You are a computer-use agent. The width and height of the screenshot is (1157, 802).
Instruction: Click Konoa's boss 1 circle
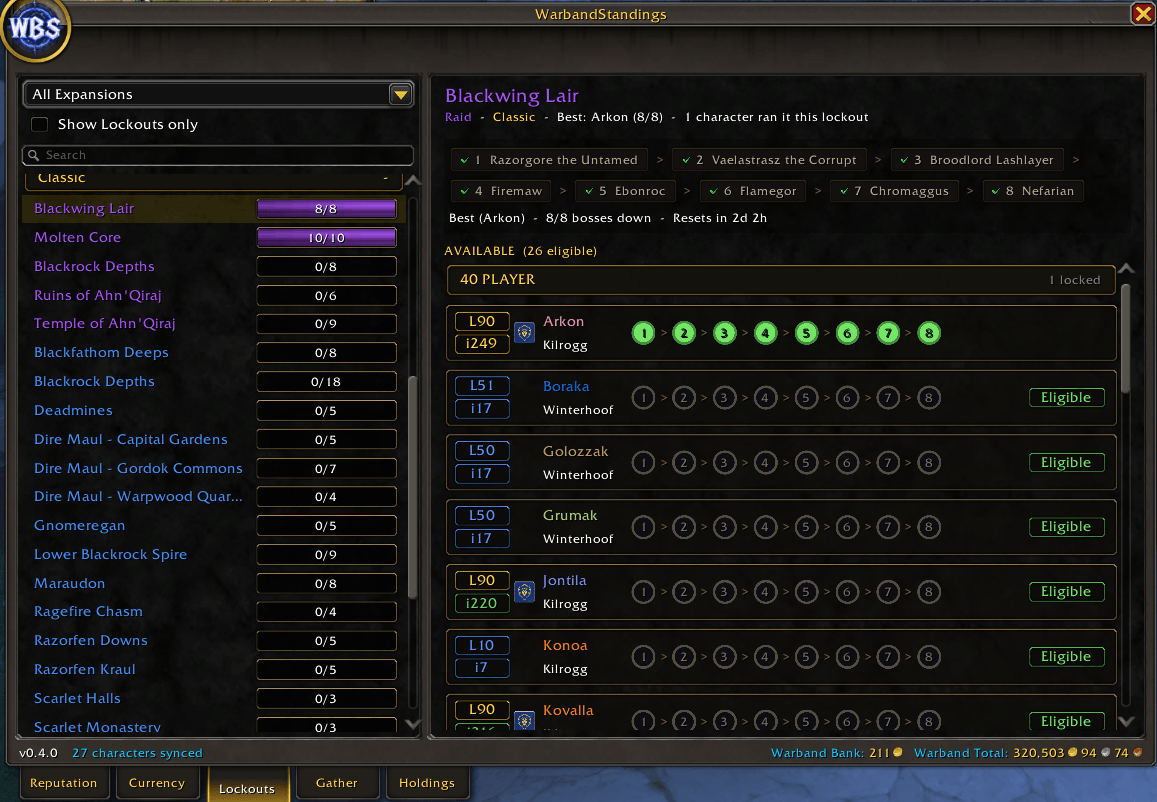tap(643, 657)
